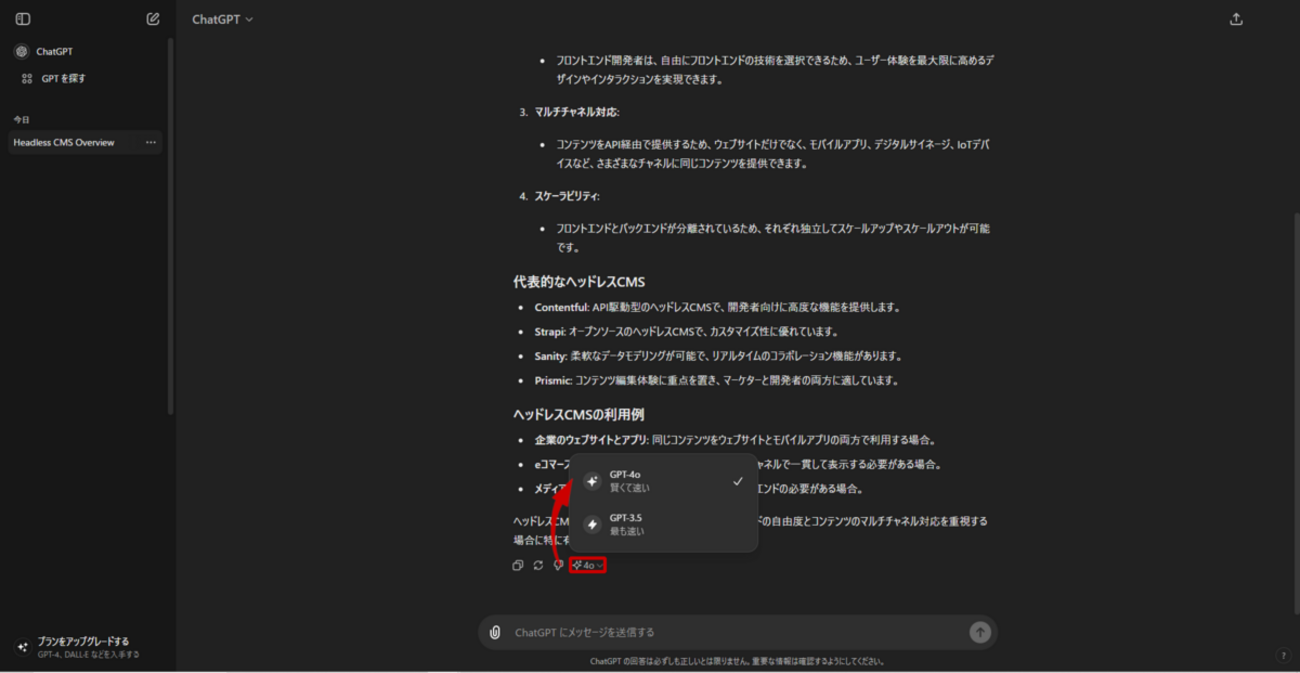The height and width of the screenshot is (673, 1300).
Task: Click the sidebar vertical scrollbar
Action: pos(171,226)
